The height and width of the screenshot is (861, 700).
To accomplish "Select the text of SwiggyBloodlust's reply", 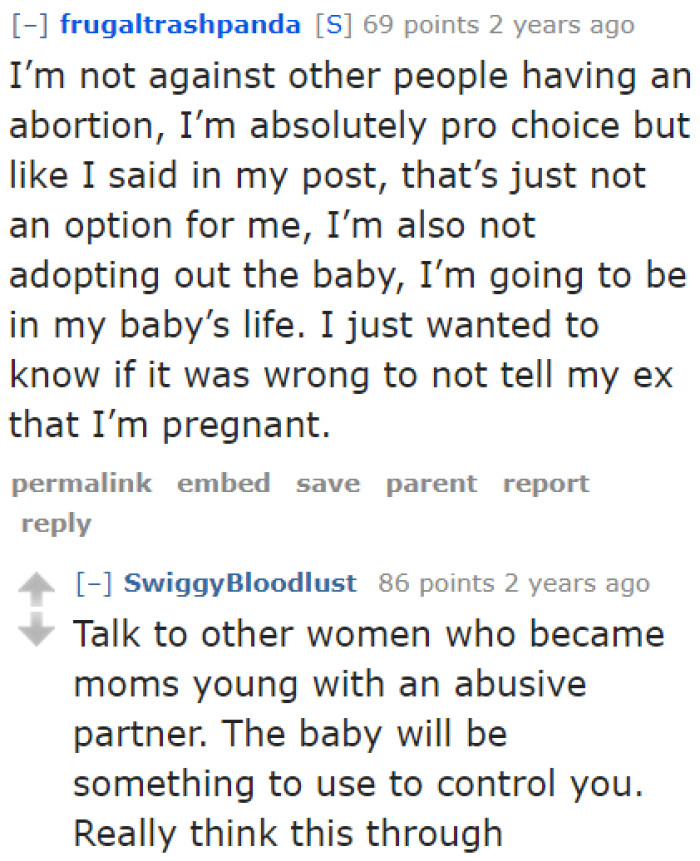I will click(370, 733).
